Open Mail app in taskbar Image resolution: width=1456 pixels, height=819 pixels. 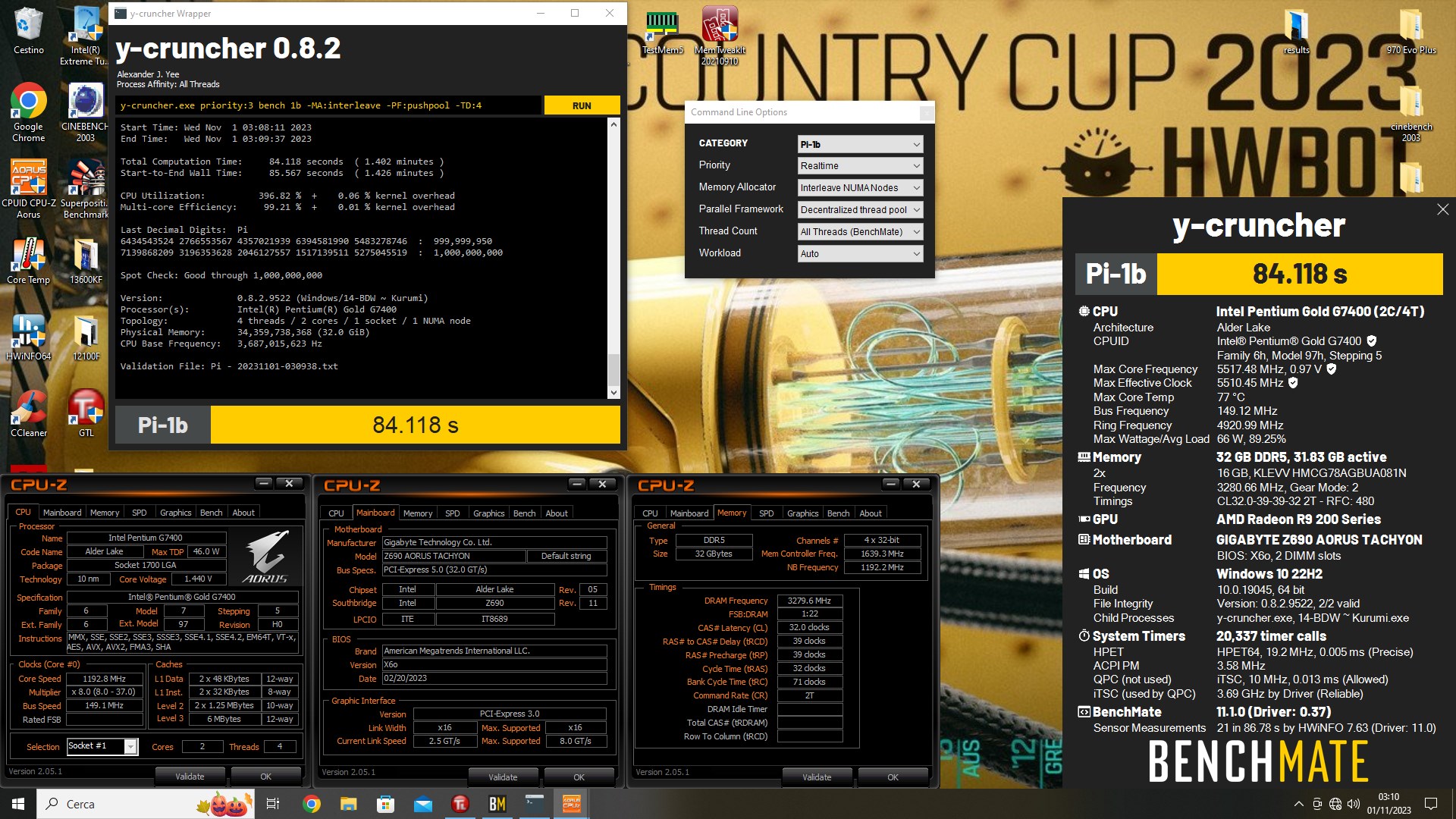pyautogui.click(x=422, y=804)
